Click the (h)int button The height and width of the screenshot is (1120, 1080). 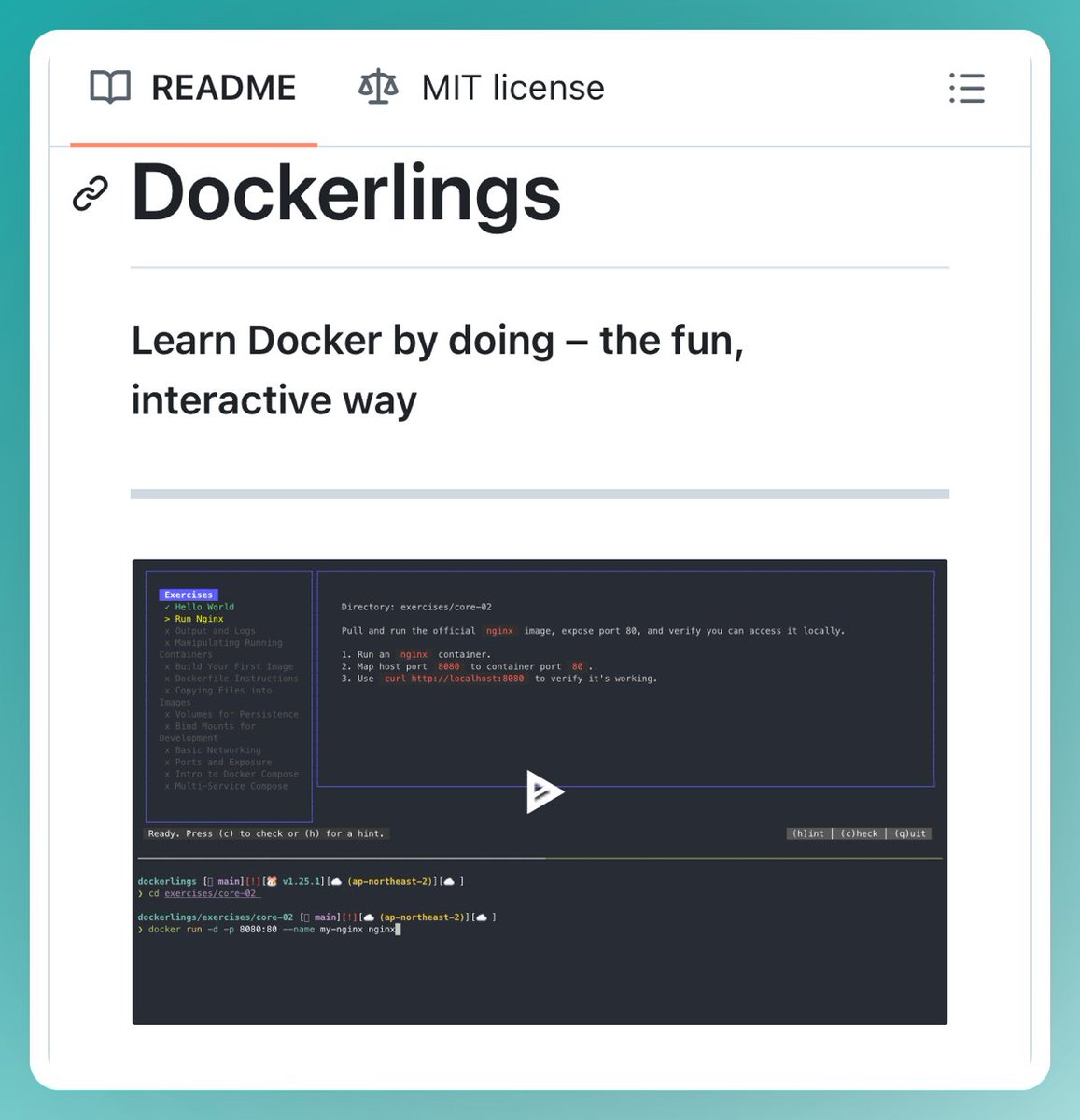pos(808,833)
